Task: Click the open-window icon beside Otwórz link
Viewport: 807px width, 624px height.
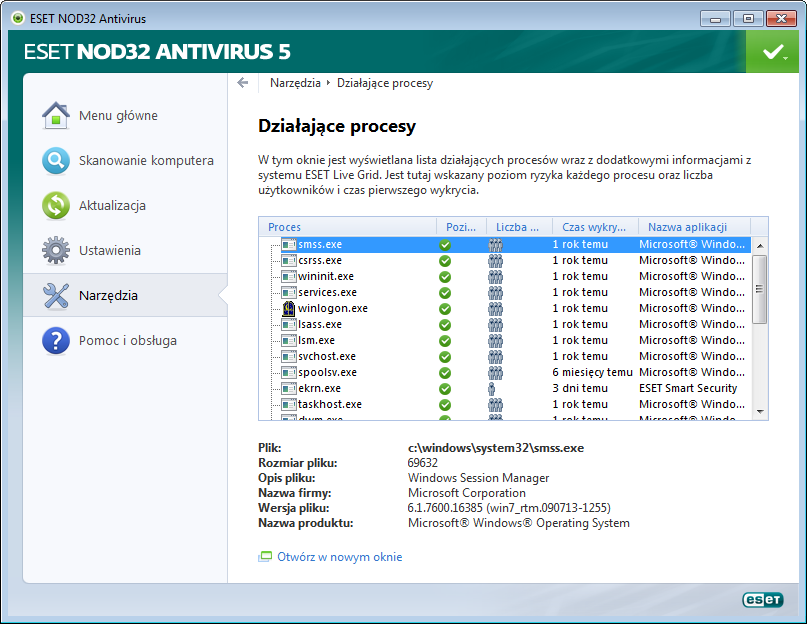Action: point(265,557)
